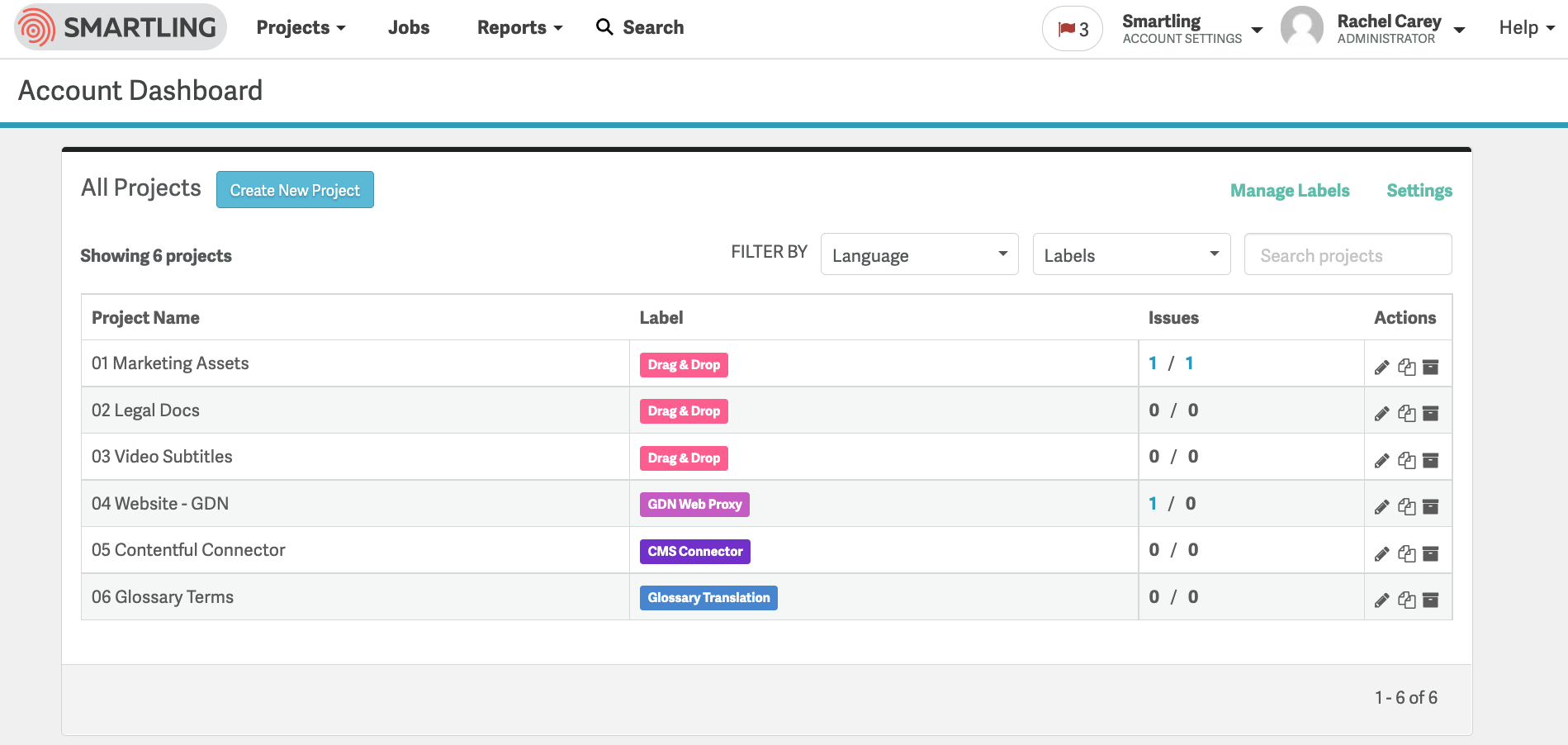Edit the 04 Website - GDN project
The height and width of the screenshot is (745, 1568).
coord(1381,505)
